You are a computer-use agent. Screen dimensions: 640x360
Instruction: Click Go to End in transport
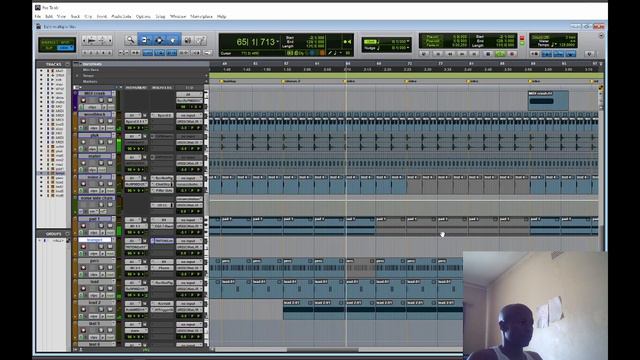475,54
